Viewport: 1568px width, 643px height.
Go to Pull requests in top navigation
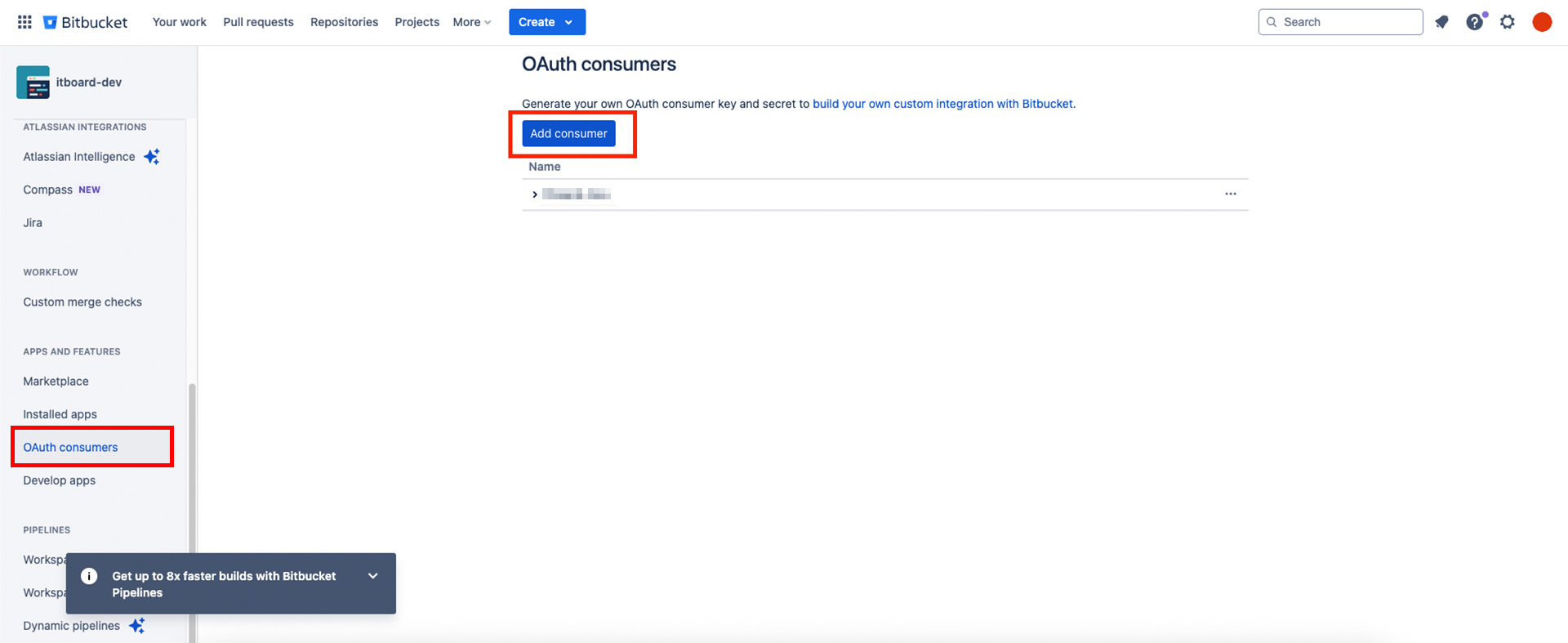click(x=258, y=22)
